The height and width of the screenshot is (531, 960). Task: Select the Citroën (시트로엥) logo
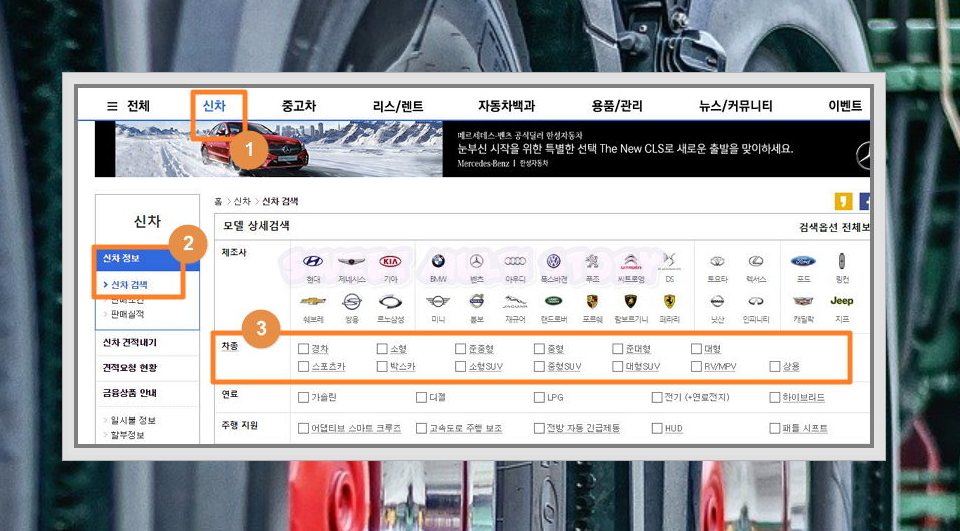point(631,262)
